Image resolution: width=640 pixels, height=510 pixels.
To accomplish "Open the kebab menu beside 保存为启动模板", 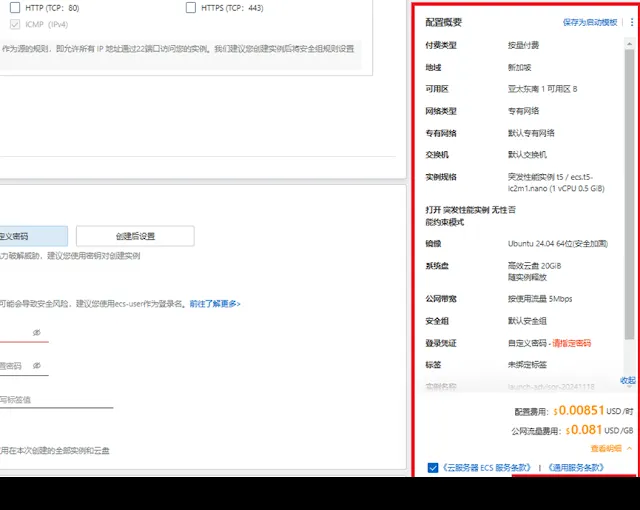I will [632, 22].
